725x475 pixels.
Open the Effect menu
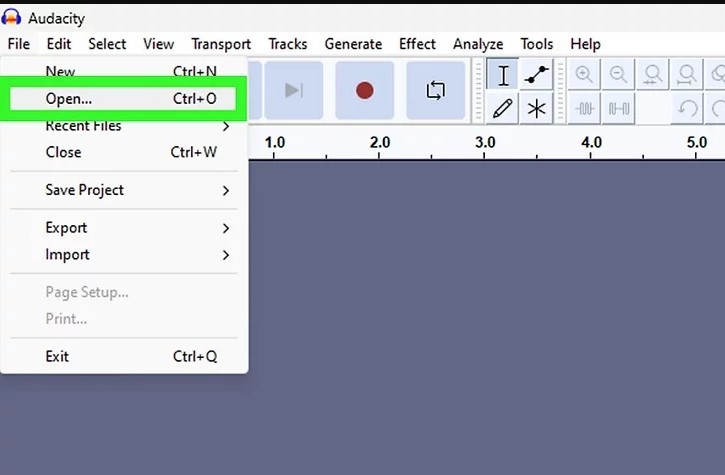tap(417, 44)
